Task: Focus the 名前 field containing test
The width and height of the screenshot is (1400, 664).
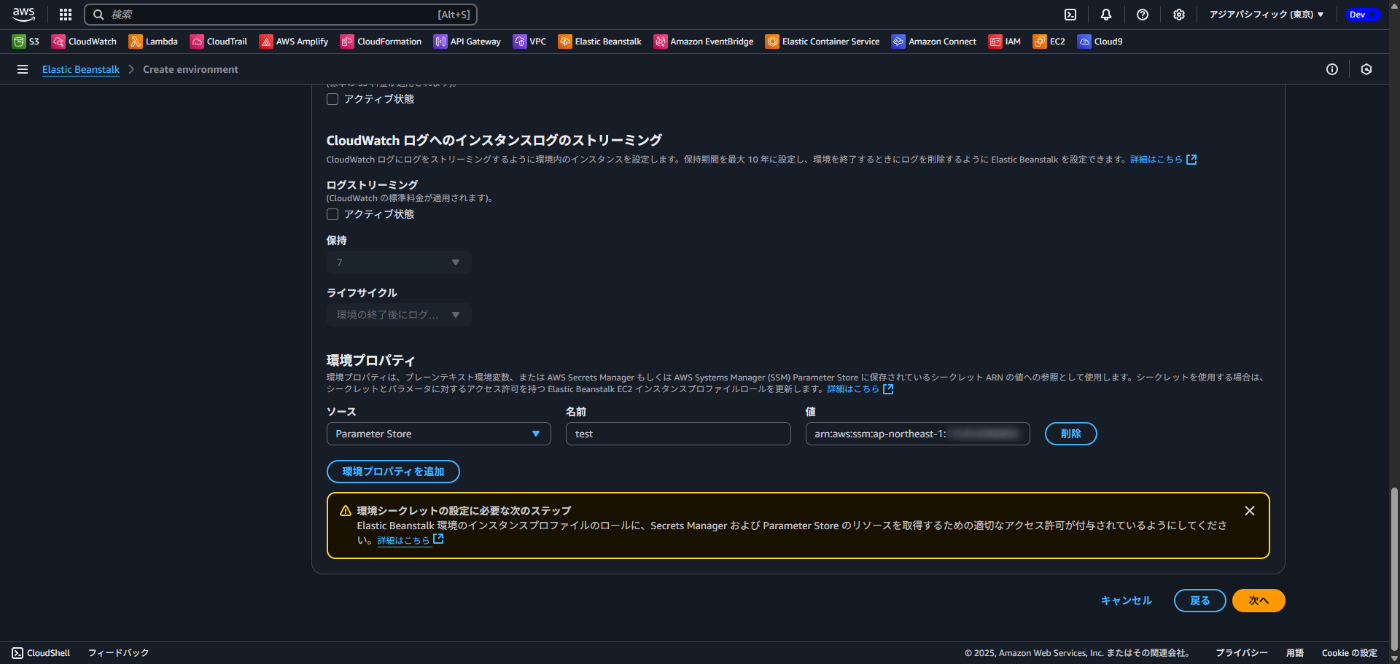Action: coord(678,434)
